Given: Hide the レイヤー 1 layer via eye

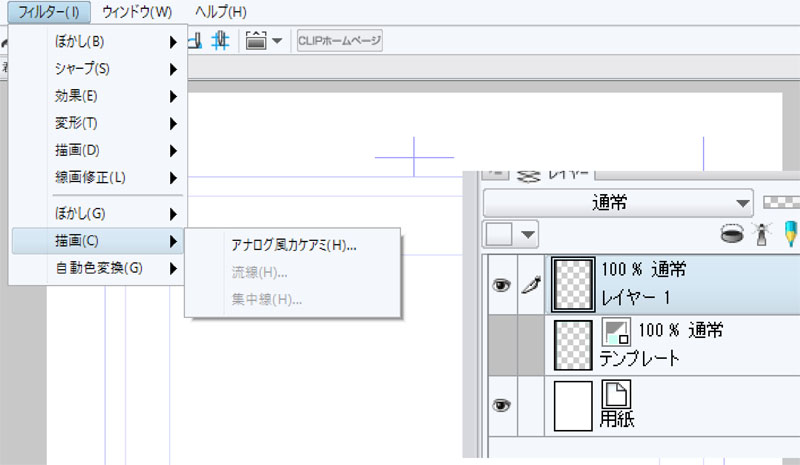Looking at the screenshot, I should tap(501, 285).
